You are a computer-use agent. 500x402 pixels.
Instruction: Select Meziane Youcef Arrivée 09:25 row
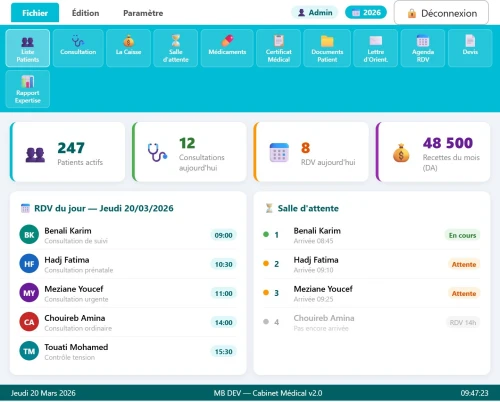click(x=372, y=293)
